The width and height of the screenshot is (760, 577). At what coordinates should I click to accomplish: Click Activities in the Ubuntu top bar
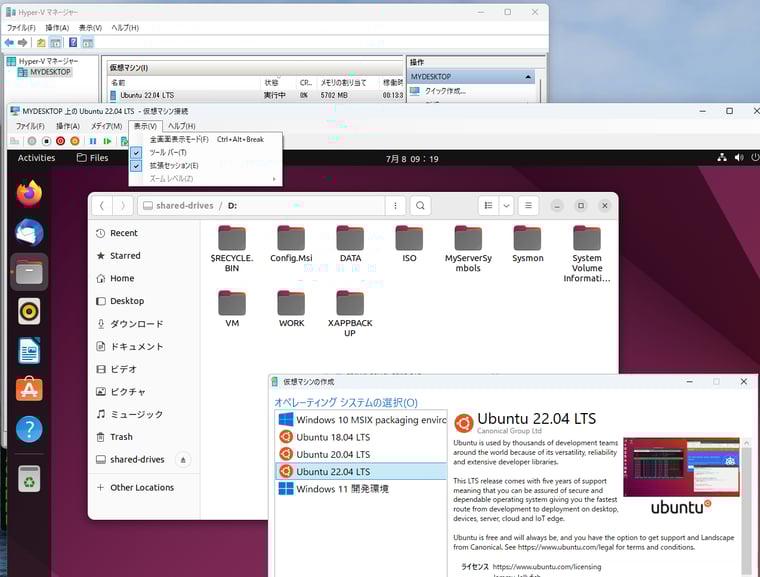(36, 158)
